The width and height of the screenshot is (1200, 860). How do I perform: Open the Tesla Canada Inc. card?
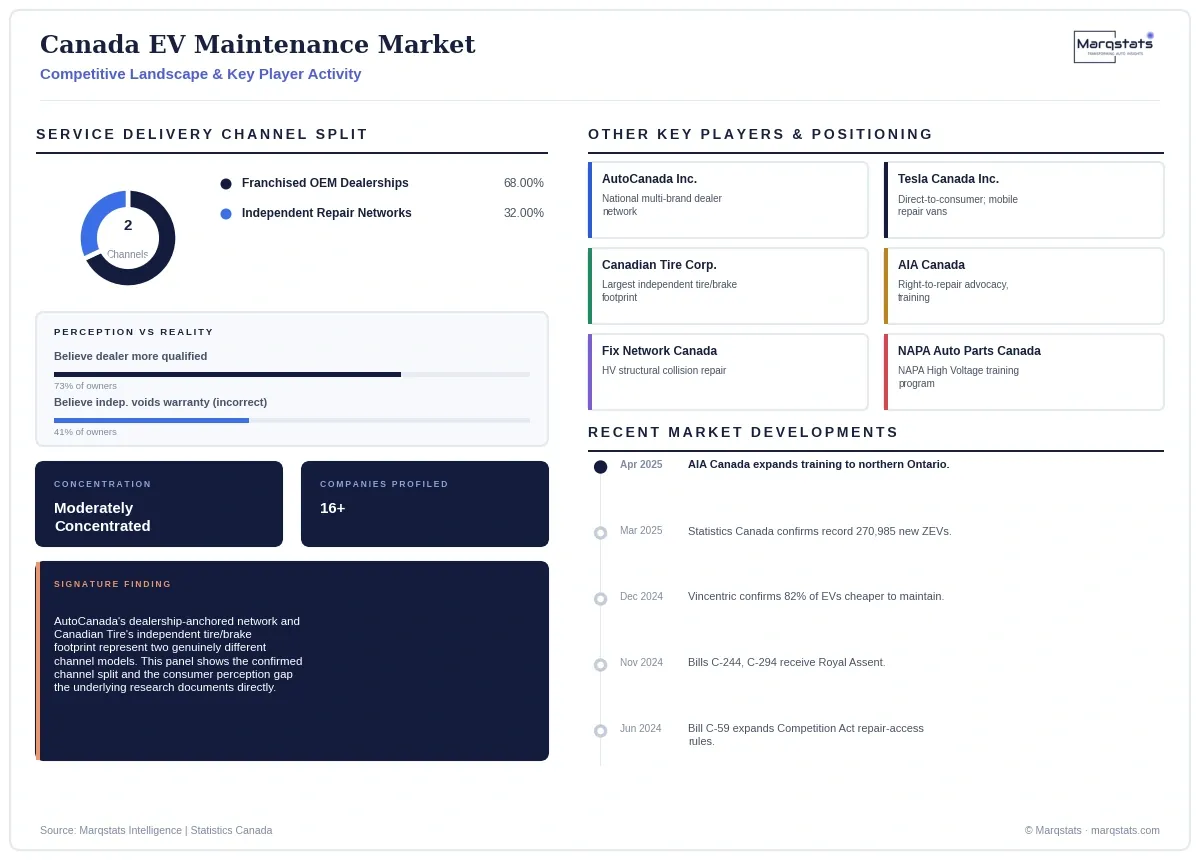pos(1024,200)
